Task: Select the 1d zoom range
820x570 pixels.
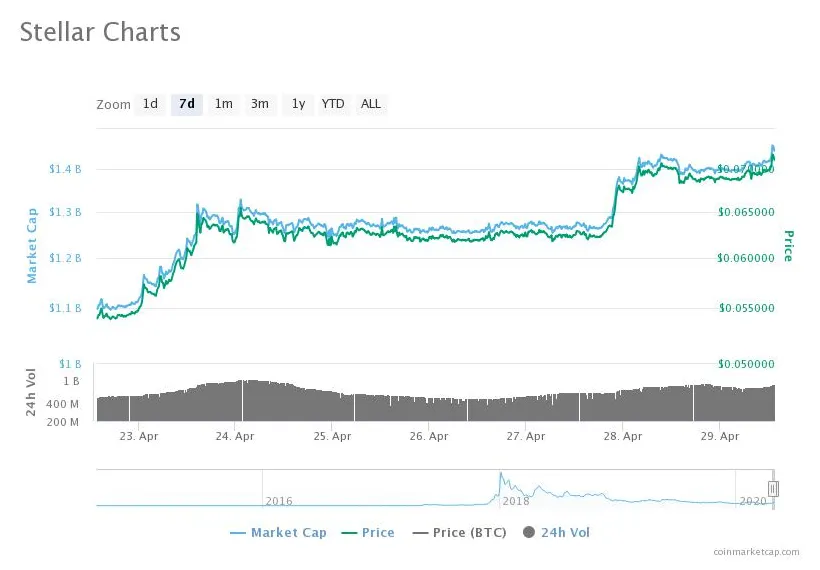Action: tap(150, 104)
